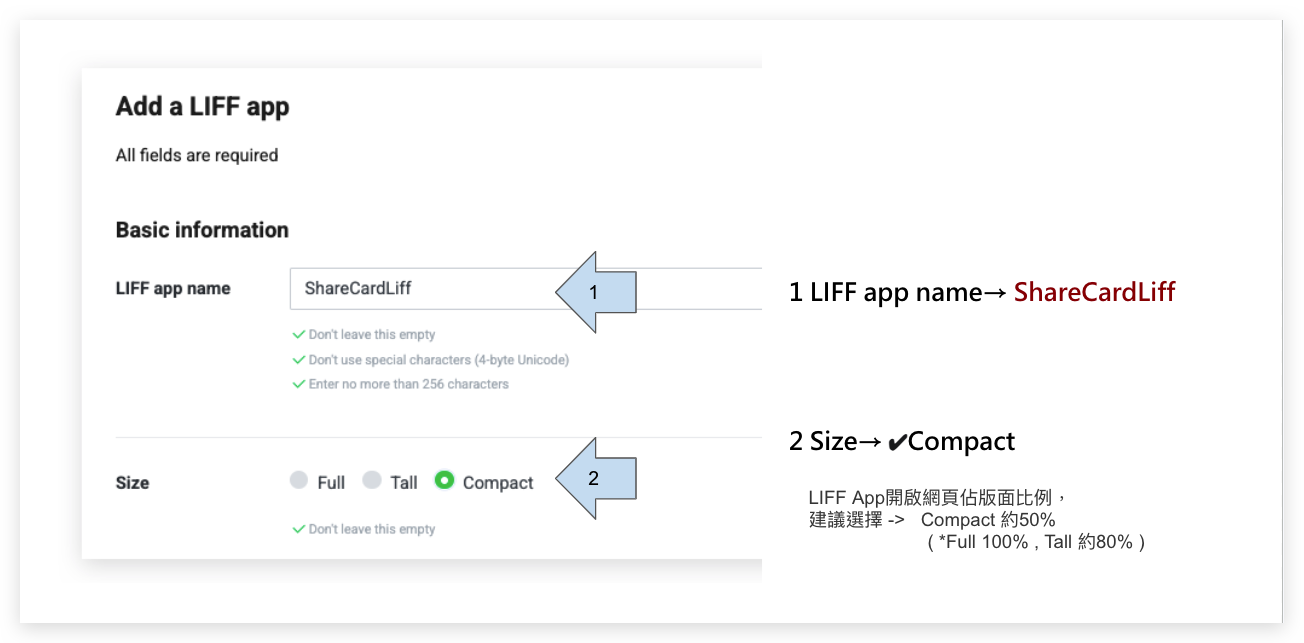Click the "Size" field label
The image size is (1304, 643).
(x=132, y=483)
